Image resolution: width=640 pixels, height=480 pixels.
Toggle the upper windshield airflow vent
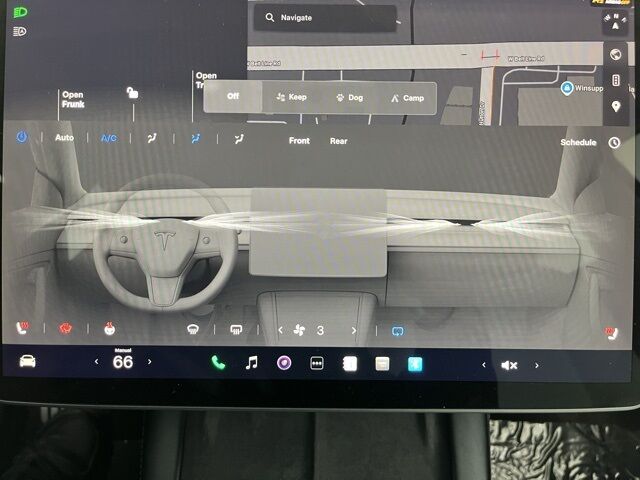click(x=152, y=139)
